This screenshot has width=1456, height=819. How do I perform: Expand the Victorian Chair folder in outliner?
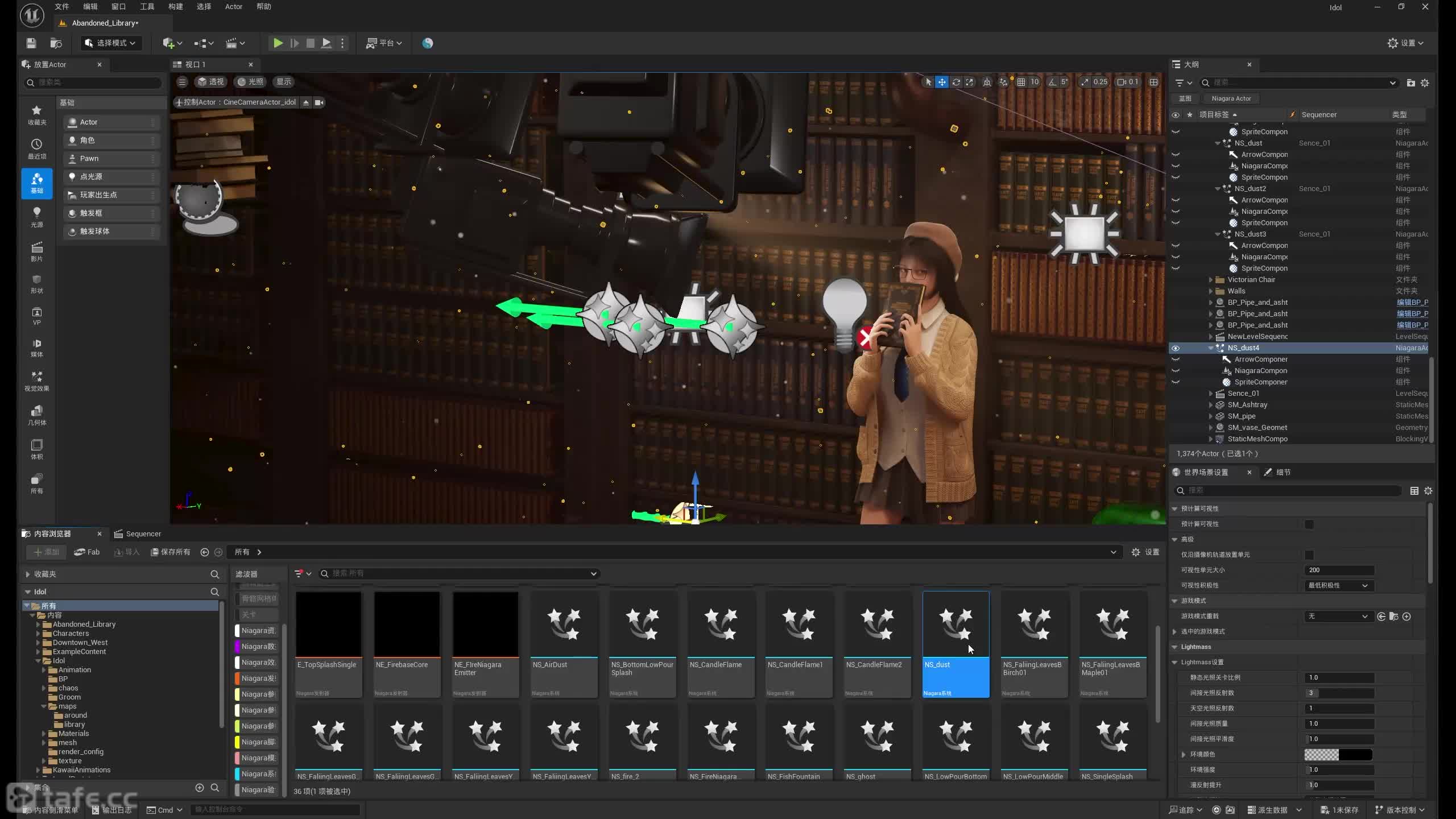tap(1210, 280)
